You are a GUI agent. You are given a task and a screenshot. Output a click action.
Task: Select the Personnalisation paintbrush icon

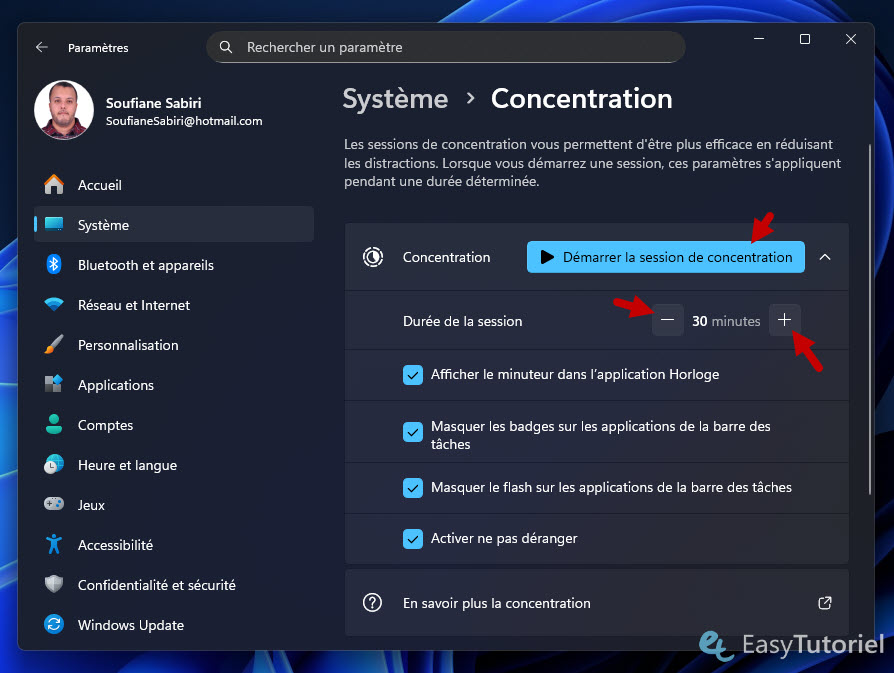pos(54,345)
